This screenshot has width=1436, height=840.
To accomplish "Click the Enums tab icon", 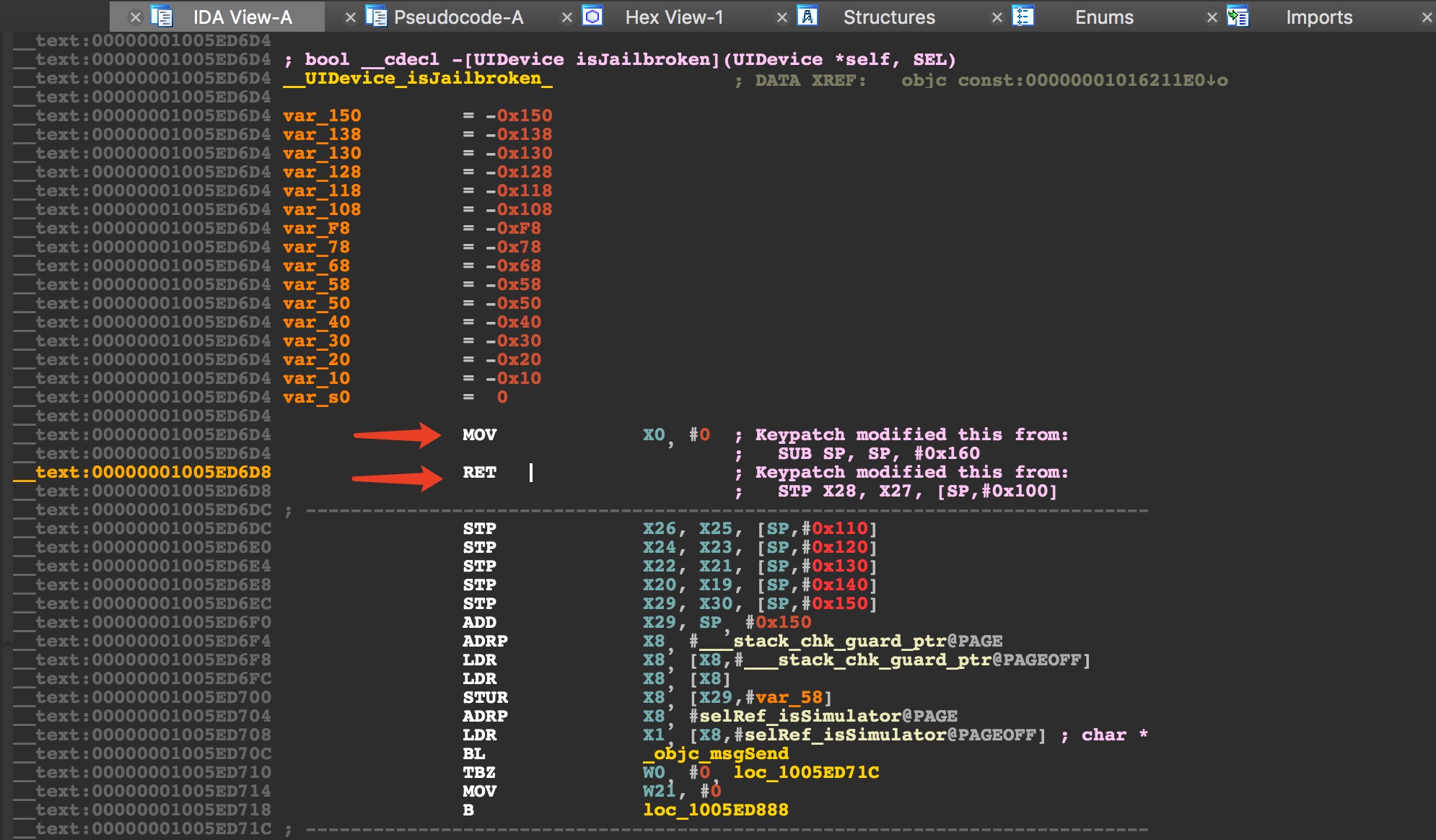I will pos(1023,16).
